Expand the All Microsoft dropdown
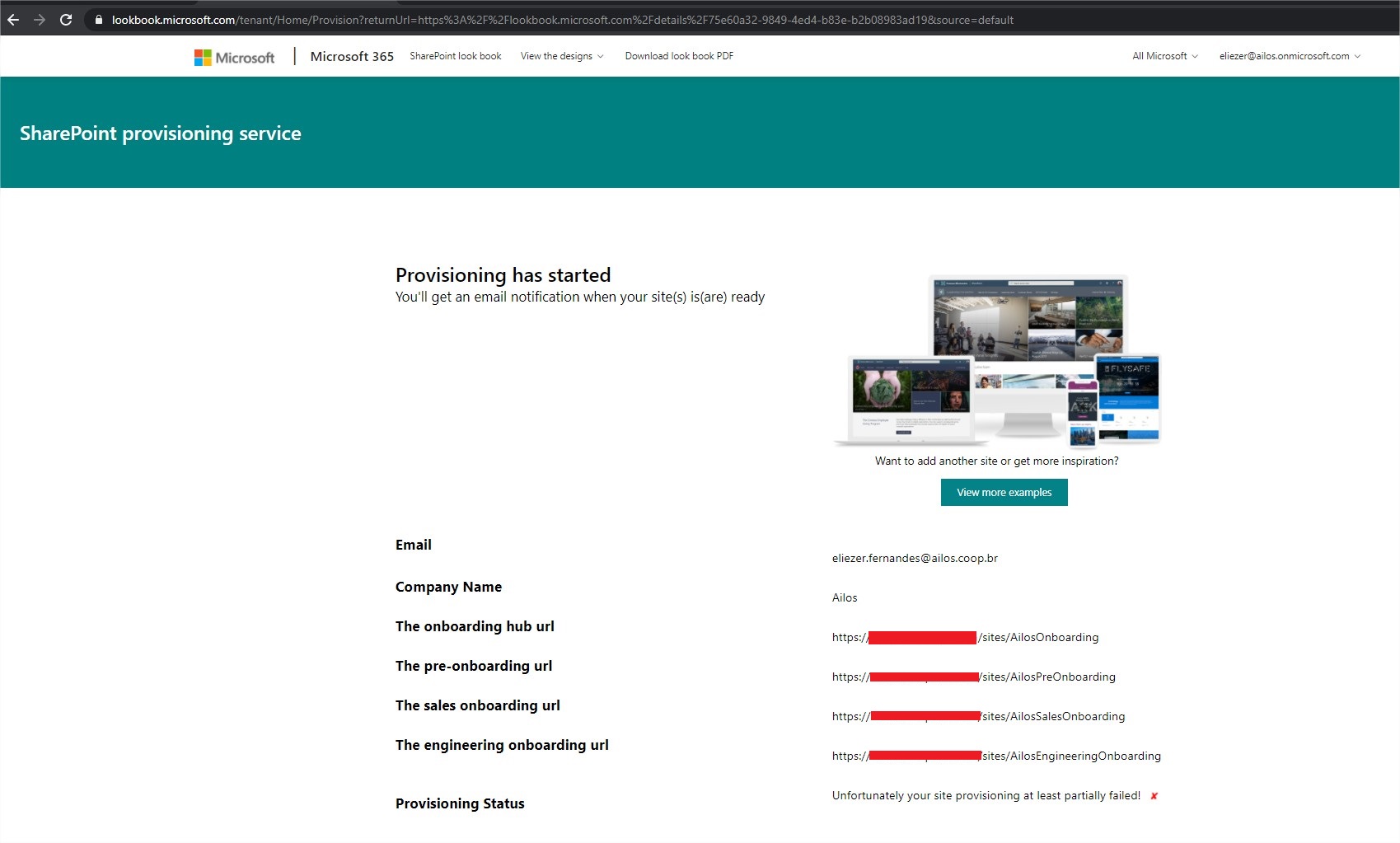This screenshot has height=843, width=1400. (x=1163, y=56)
